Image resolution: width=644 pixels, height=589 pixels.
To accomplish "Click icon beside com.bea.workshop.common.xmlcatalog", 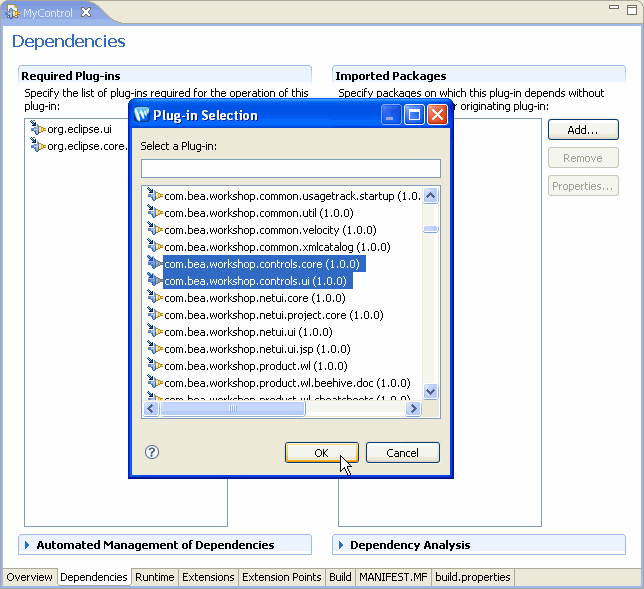I will pyautogui.click(x=155, y=246).
